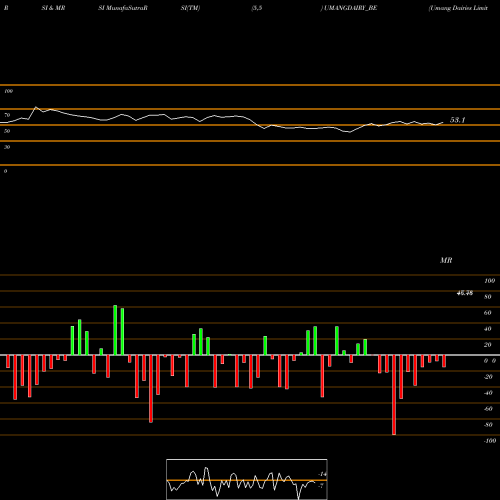
Task: Click the Umang Dairies Limit title text
Action: point(458,8)
